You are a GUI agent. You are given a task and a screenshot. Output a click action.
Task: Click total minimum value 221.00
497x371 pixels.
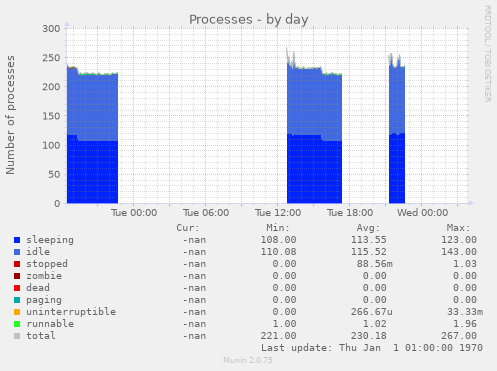[x=278, y=336]
